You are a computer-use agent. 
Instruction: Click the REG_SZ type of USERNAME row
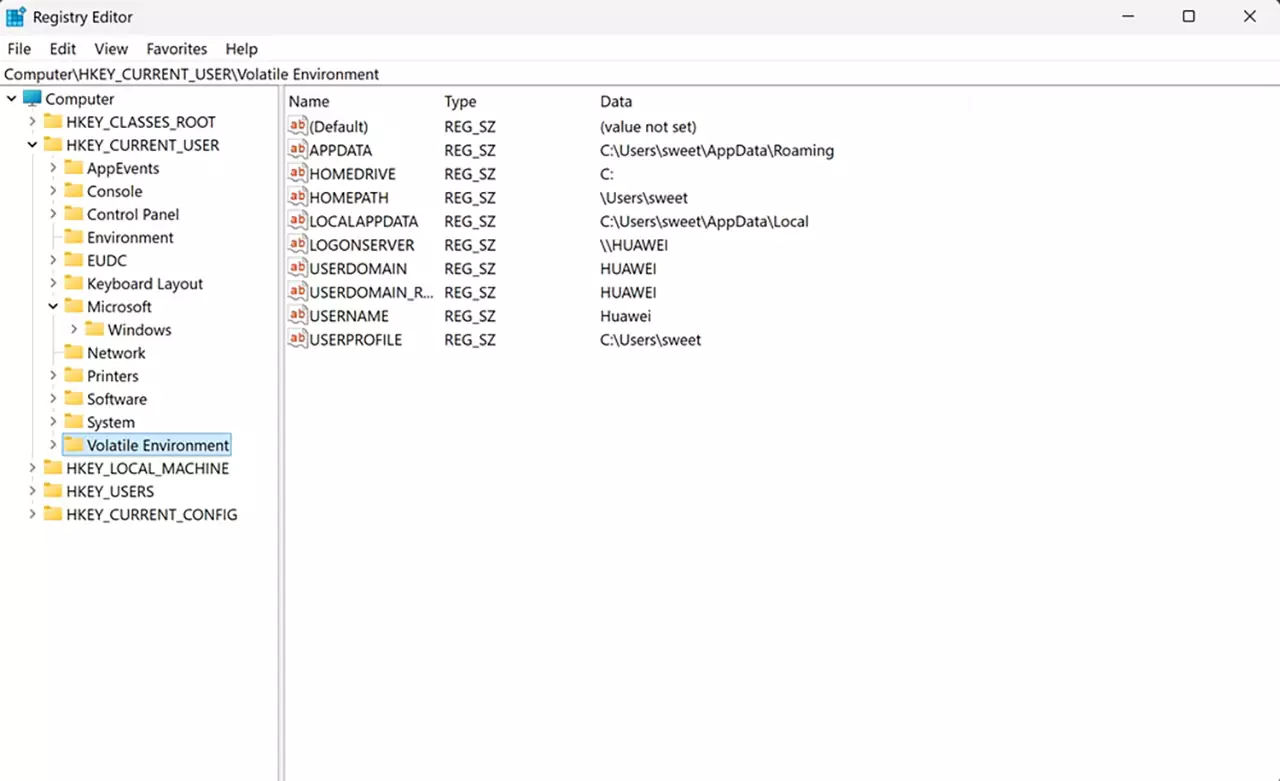point(470,315)
